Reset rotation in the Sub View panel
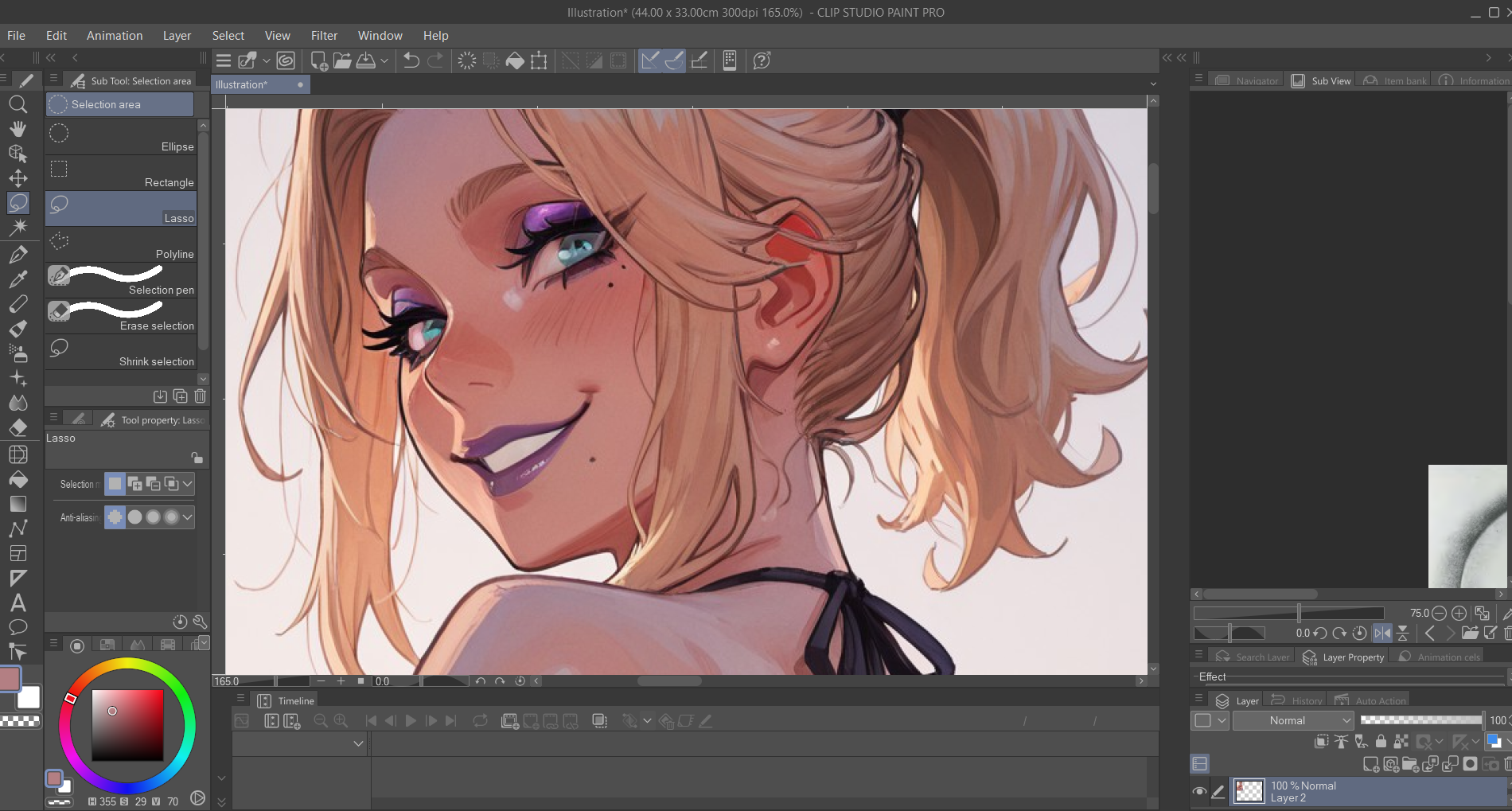Screen dimensions: 1512x811 [1360, 634]
